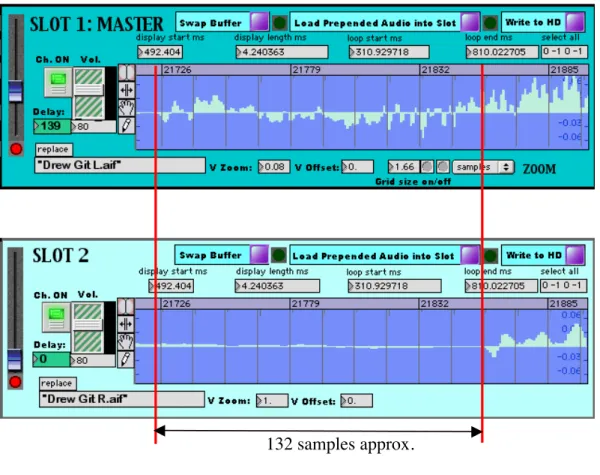Viewport: 600px width, 475px height.
Task: Open the replace mode menu in Slot 2
Action: [x=58, y=383]
